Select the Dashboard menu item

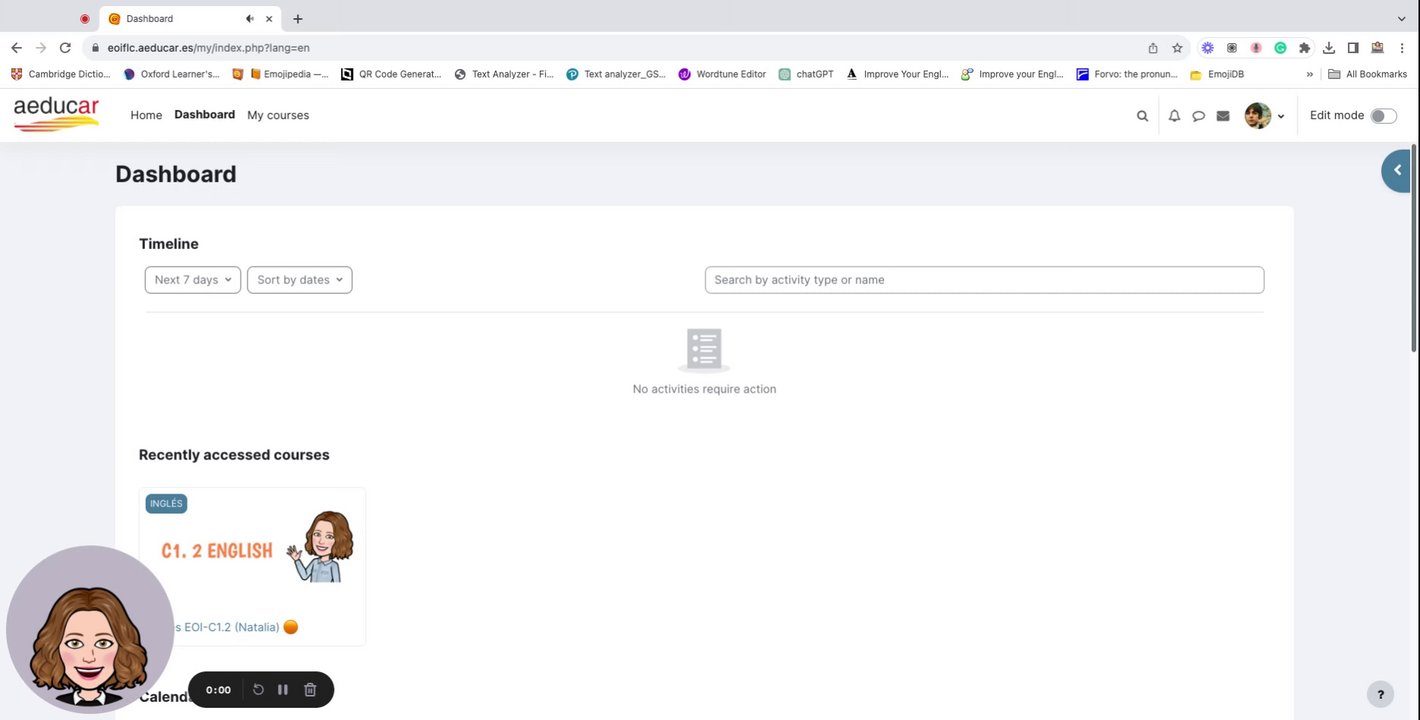click(204, 115)
